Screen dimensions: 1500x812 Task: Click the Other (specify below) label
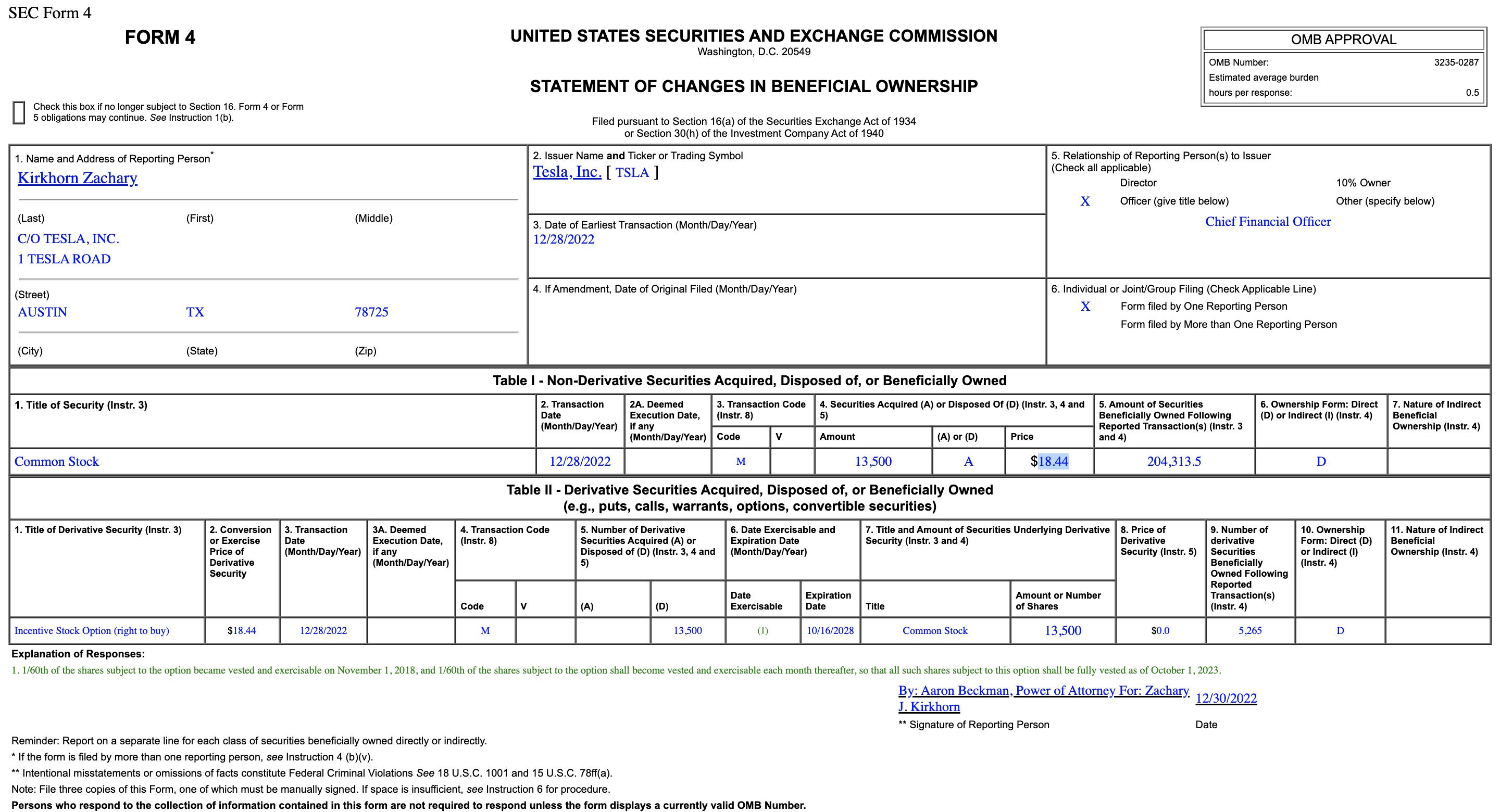[1385, 201]
